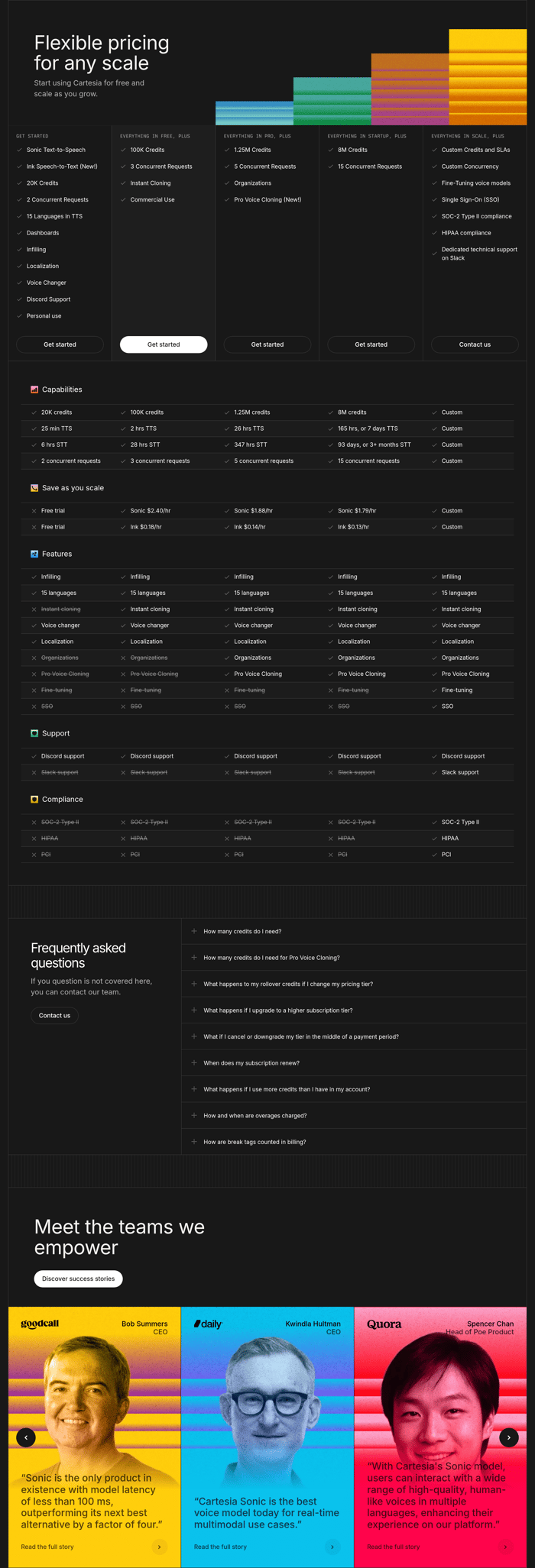Viewport: 535px width, 1568px height.
Task: Expand "How many credits do I need?" question
Action: 242,932
